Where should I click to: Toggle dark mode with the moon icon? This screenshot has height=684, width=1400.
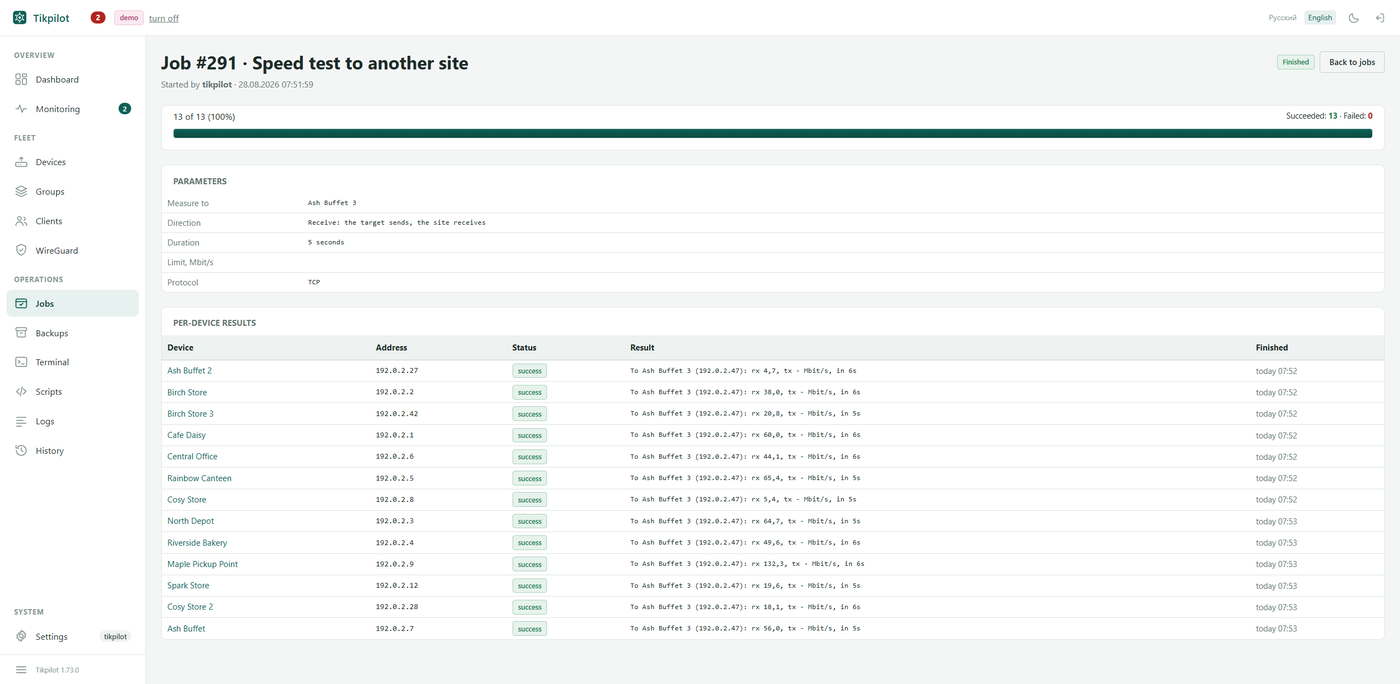pyautogui.click(x=1354, y=18)
